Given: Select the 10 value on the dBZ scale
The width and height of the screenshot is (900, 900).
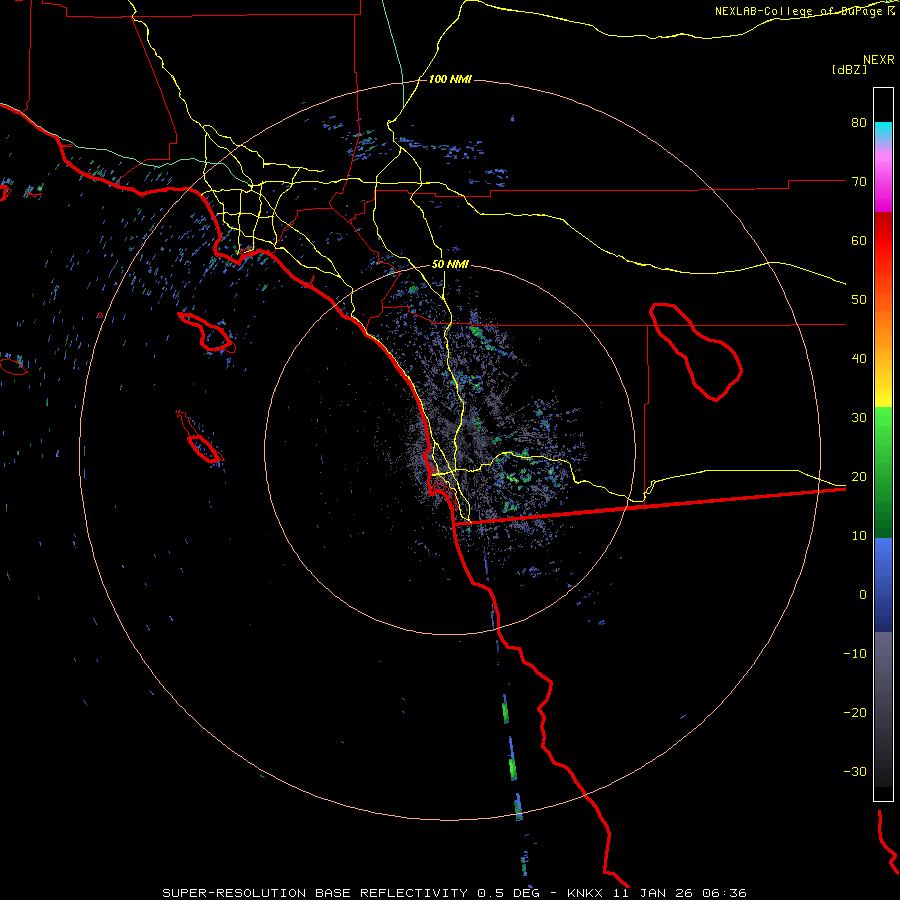Looking at the screenshot, I should point(859,536).
